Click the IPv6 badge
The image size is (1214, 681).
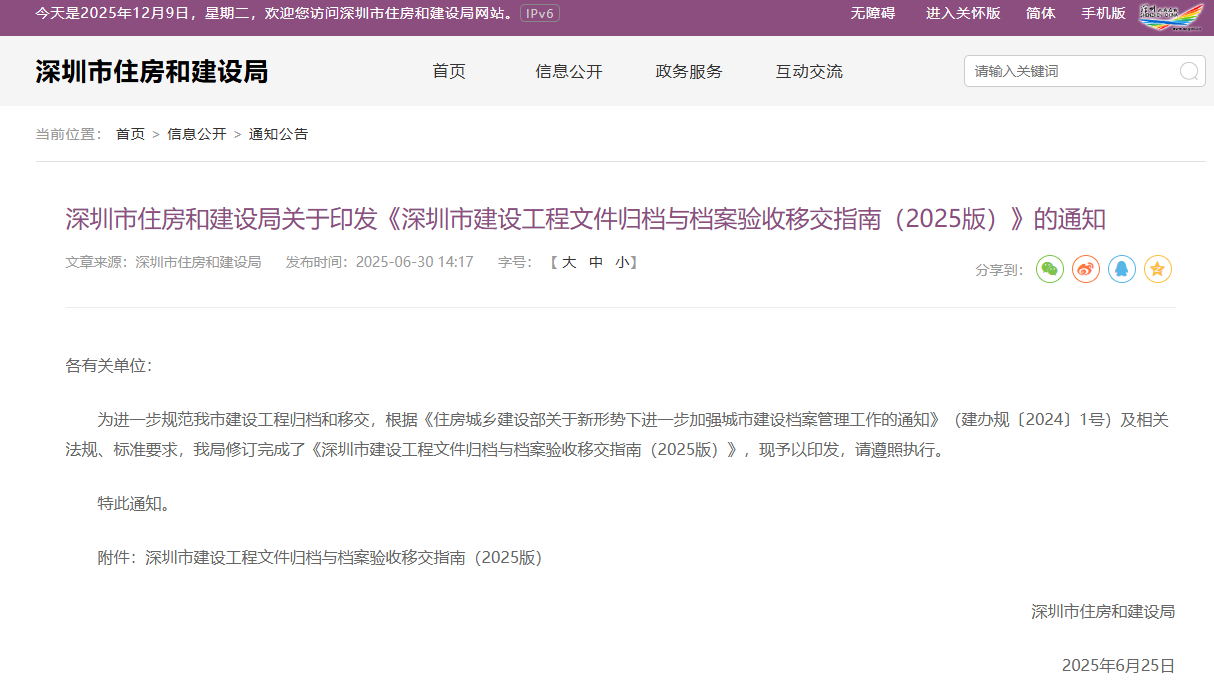[539, 13]
